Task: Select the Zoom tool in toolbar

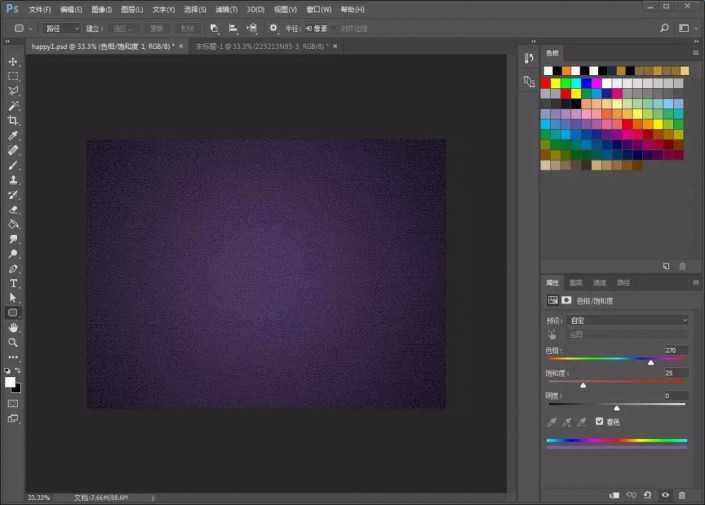Action: pos(13,342)
